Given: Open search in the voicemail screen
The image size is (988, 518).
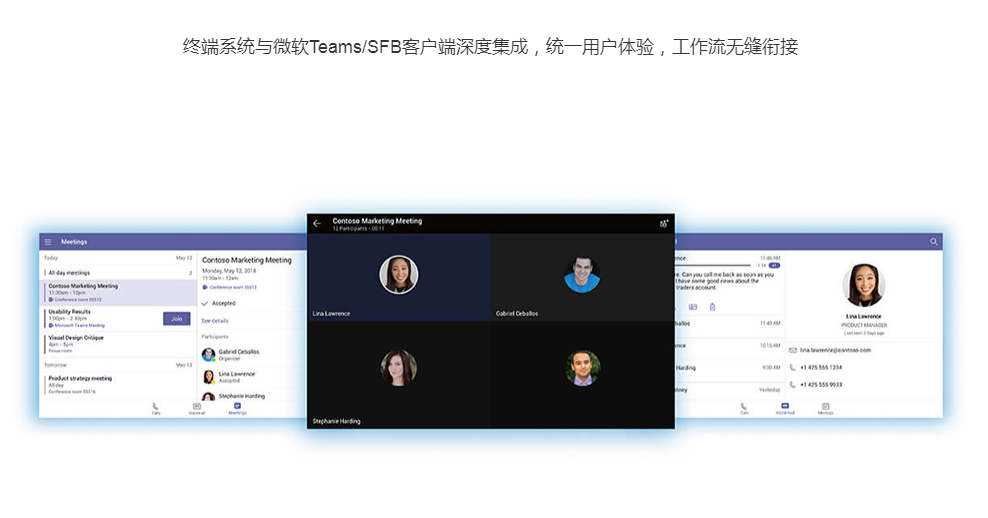Looking at the screenshot, I should 934,242.
